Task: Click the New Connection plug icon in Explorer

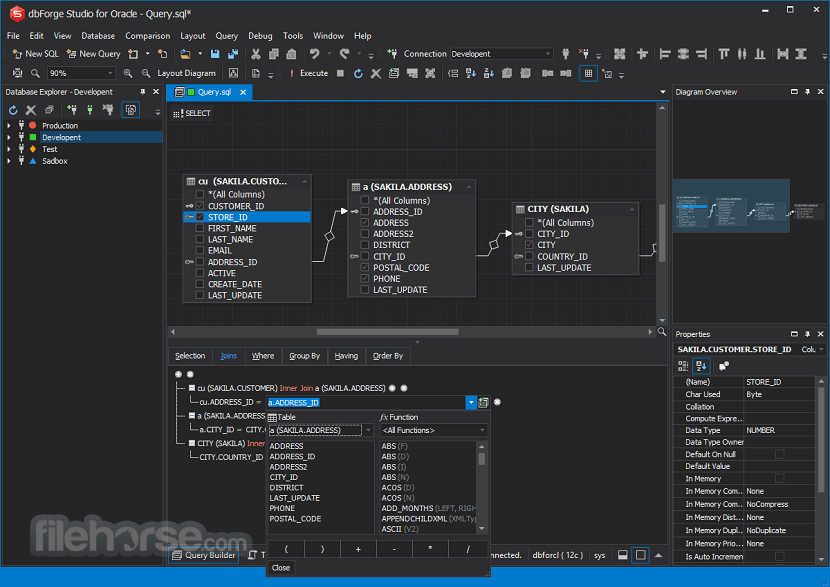Action: click(72, 110)
